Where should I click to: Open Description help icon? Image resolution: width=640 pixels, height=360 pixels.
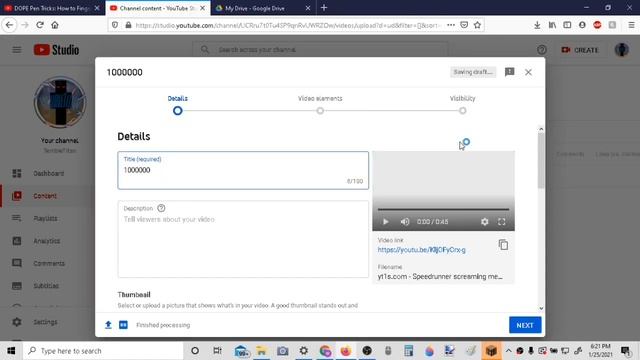pyautogui.click(x=161, y=208)
